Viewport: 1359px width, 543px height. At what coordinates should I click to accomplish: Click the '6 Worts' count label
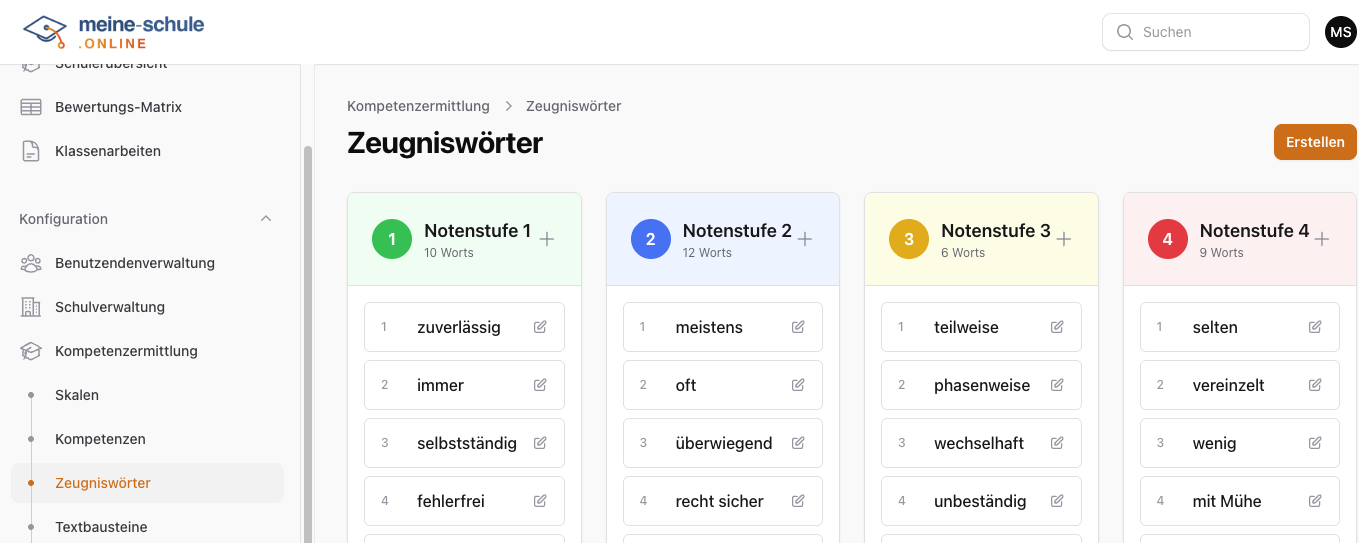point(963,253)
